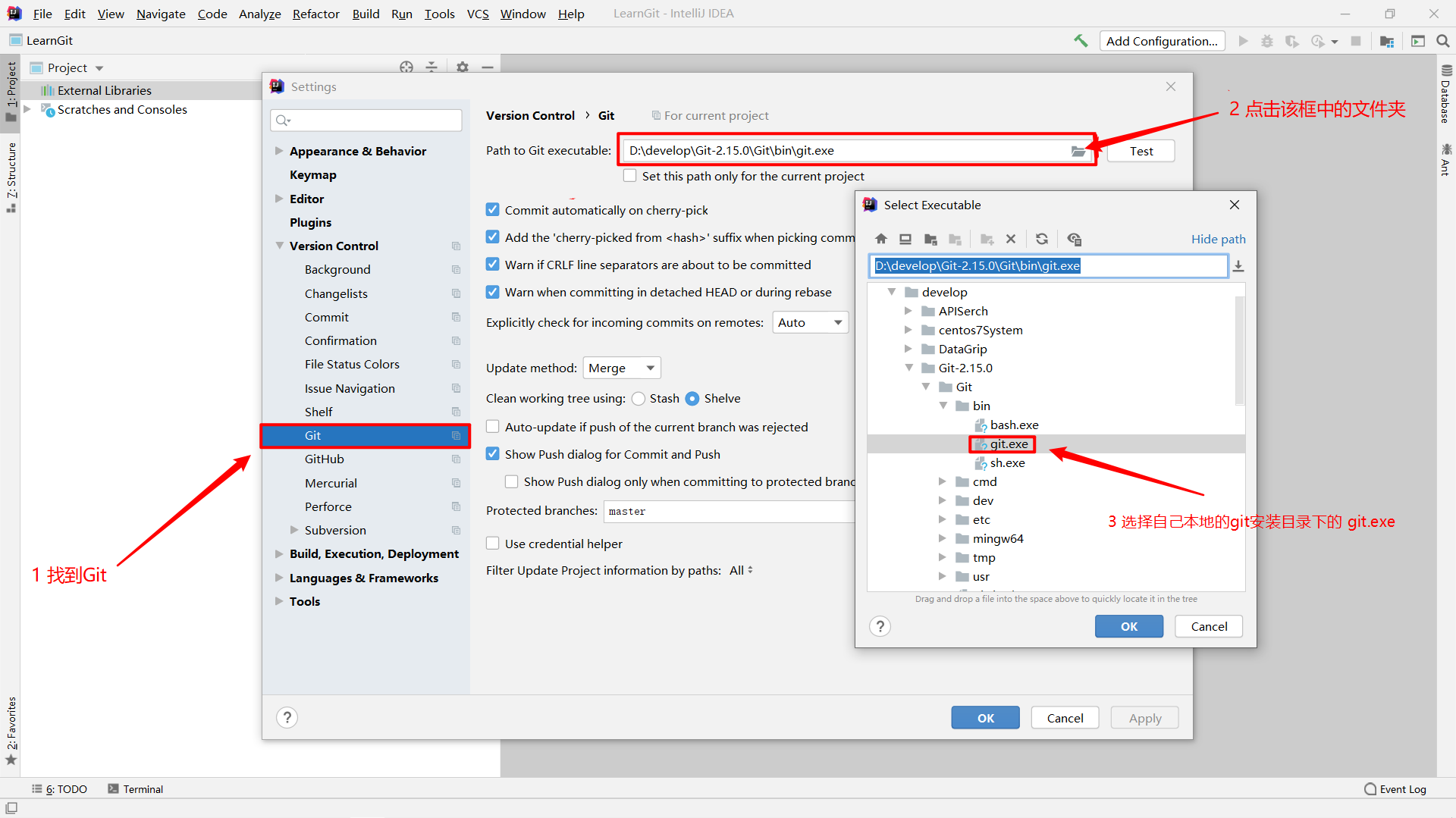
Task: Toggle Warn if CRLF line separators checkbox
Action: coord(493,265)
